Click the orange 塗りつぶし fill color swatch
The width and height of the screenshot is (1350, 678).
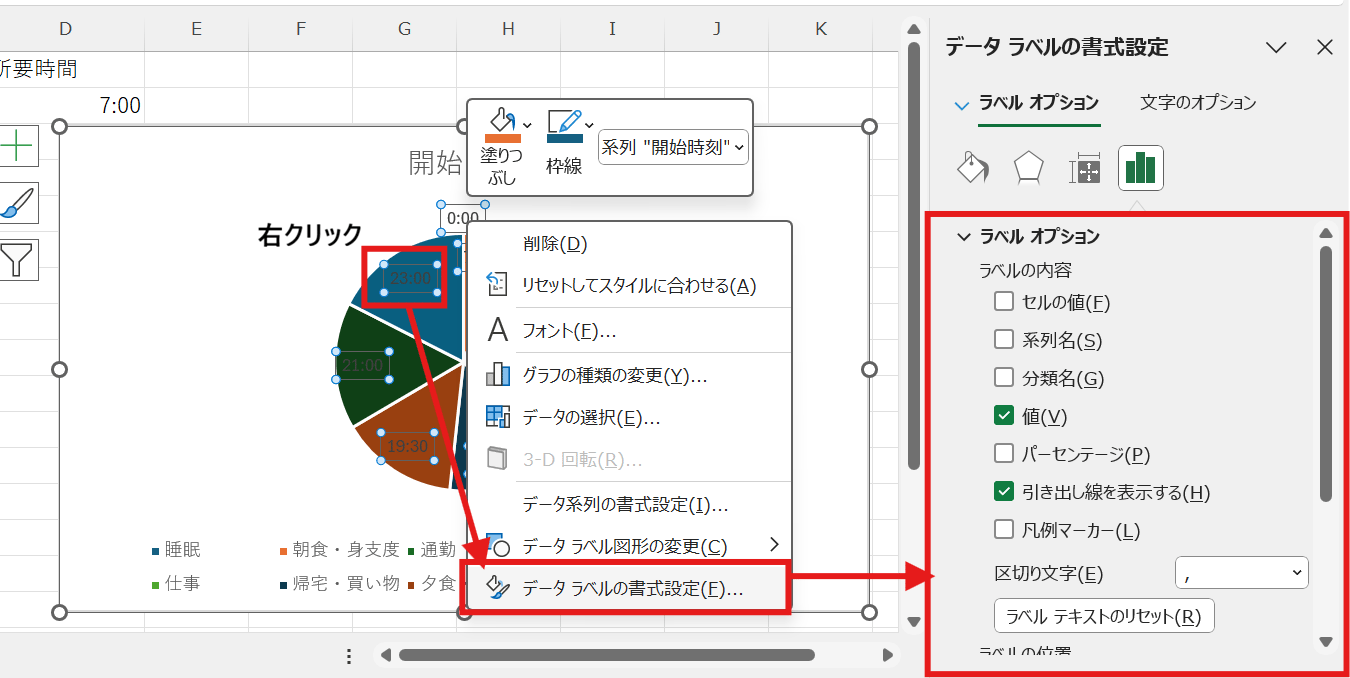(501, 138)
